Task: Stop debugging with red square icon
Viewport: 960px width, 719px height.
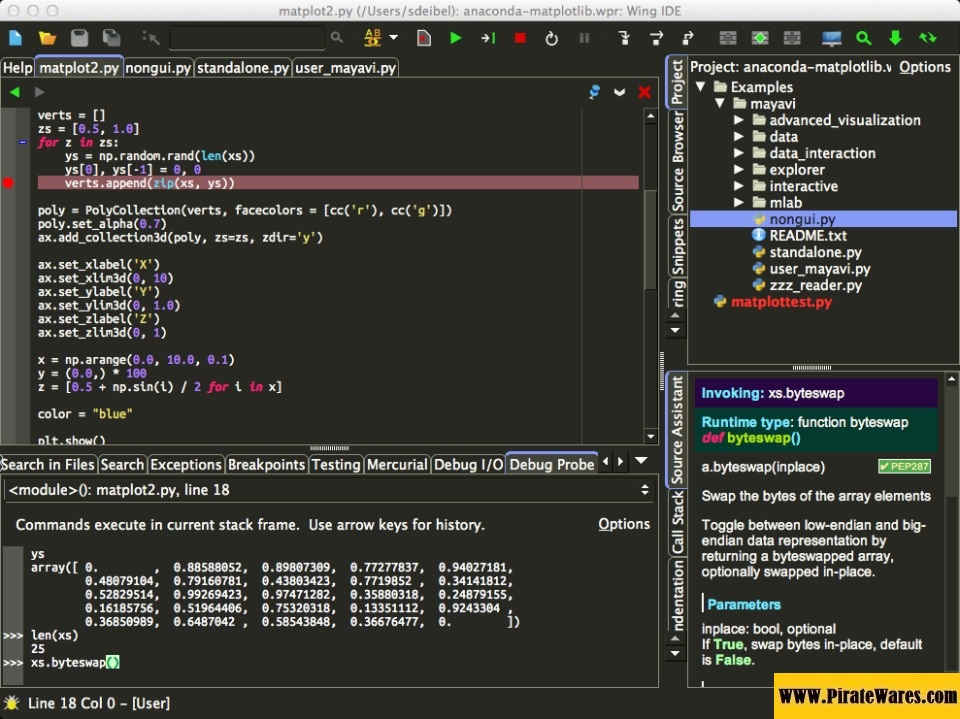Action: 520,38
